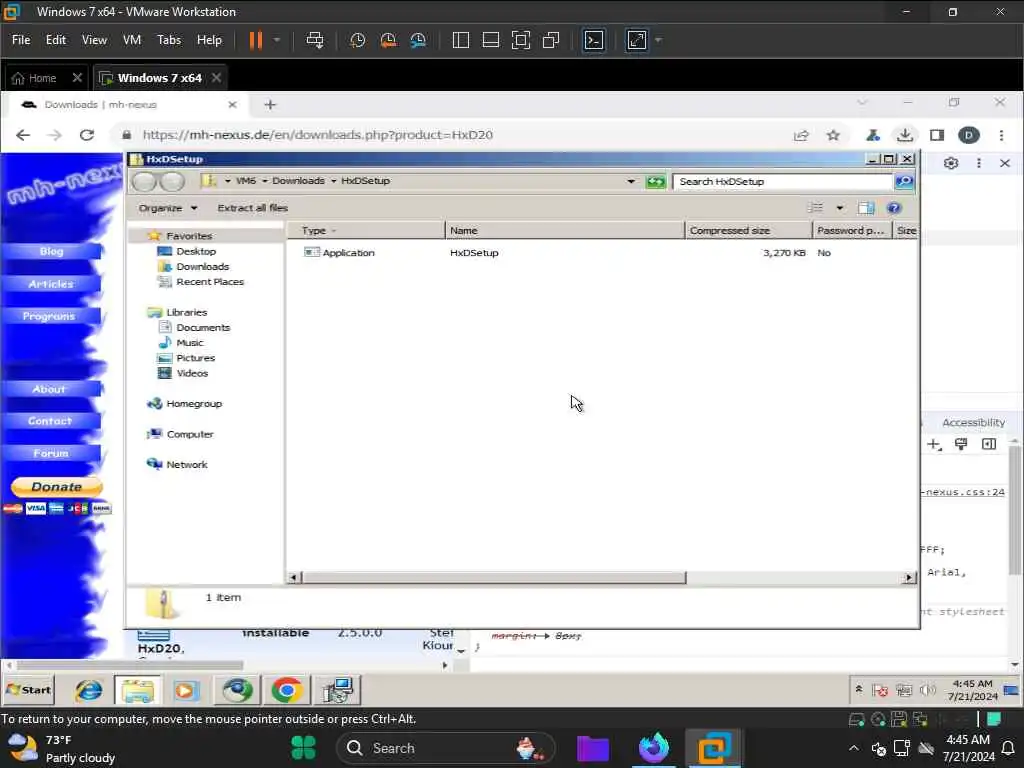
Task: Go back in Chrome browser
Action: (x=23, y=135)
